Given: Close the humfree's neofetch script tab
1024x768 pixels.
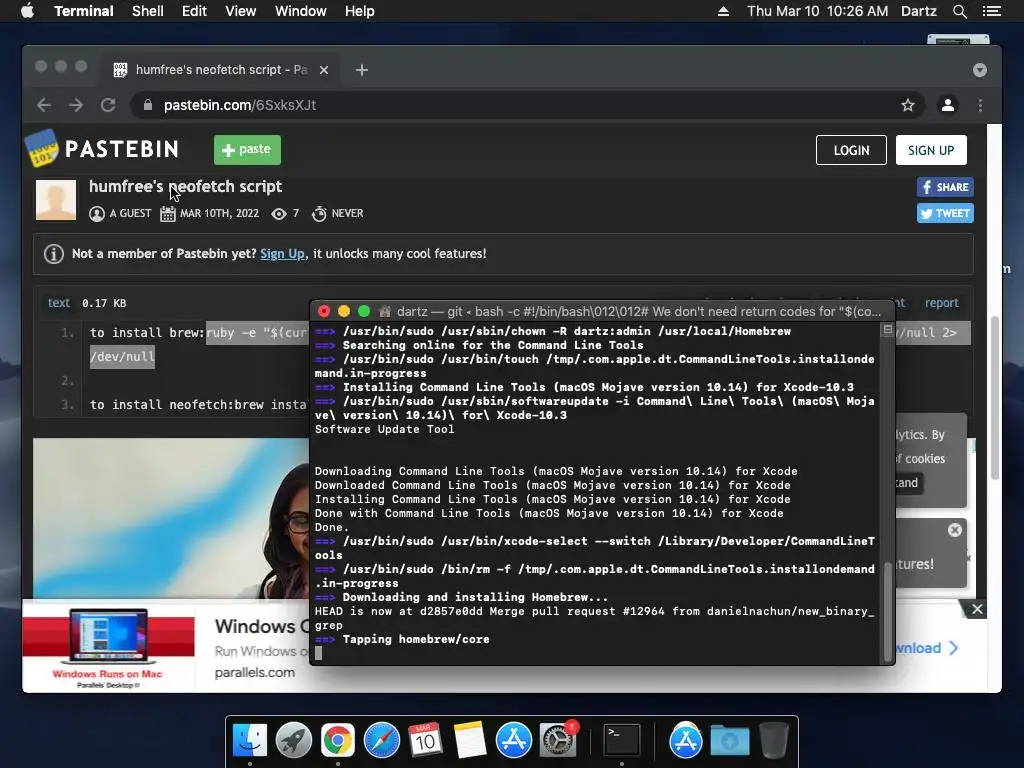Looking at the screenshot, I should [324, 70].
